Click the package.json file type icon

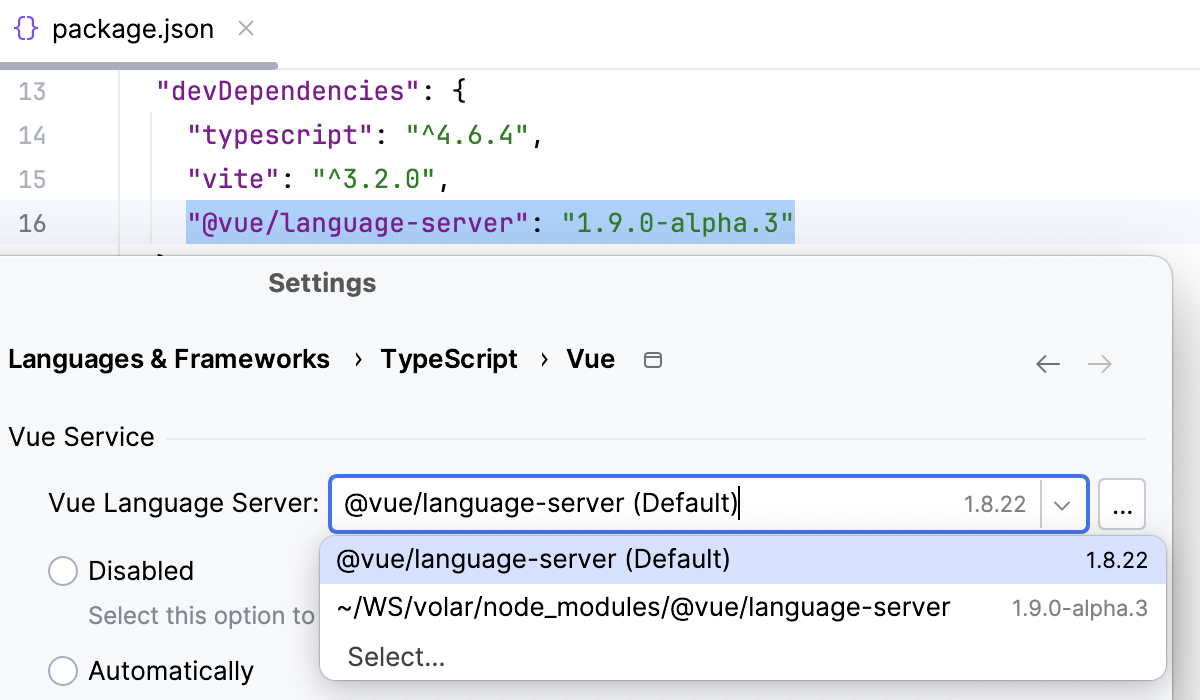pyautogui.click(x=26, y=29)
